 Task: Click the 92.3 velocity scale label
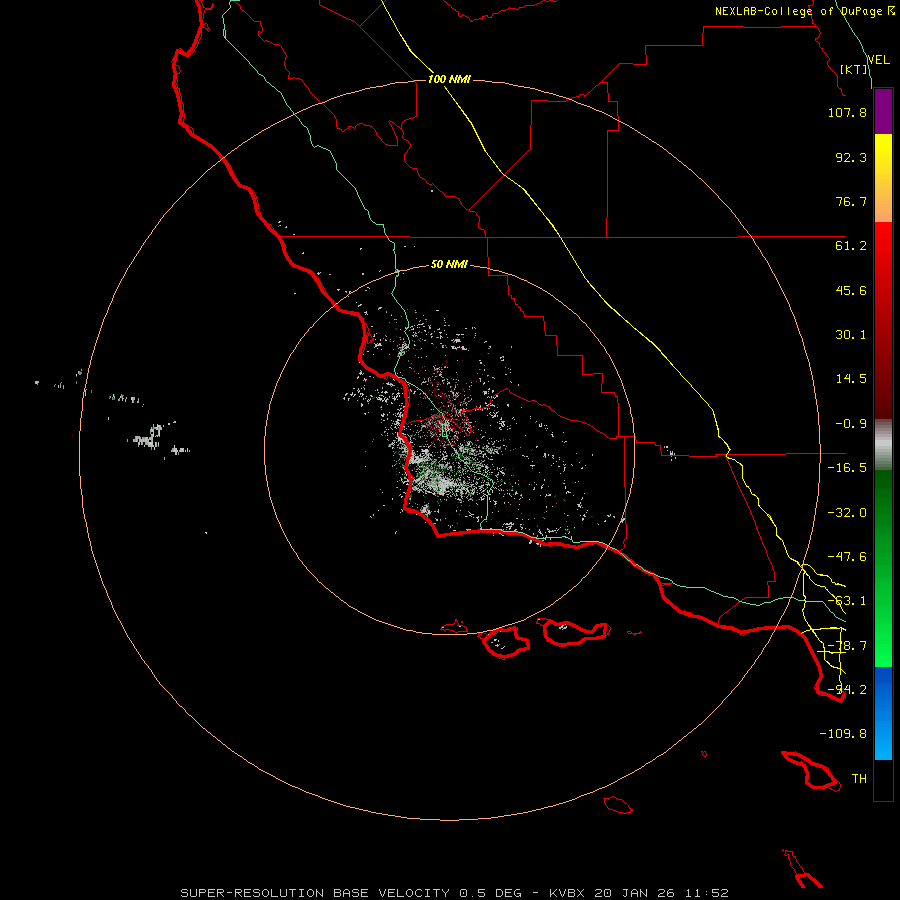point(851,157)
